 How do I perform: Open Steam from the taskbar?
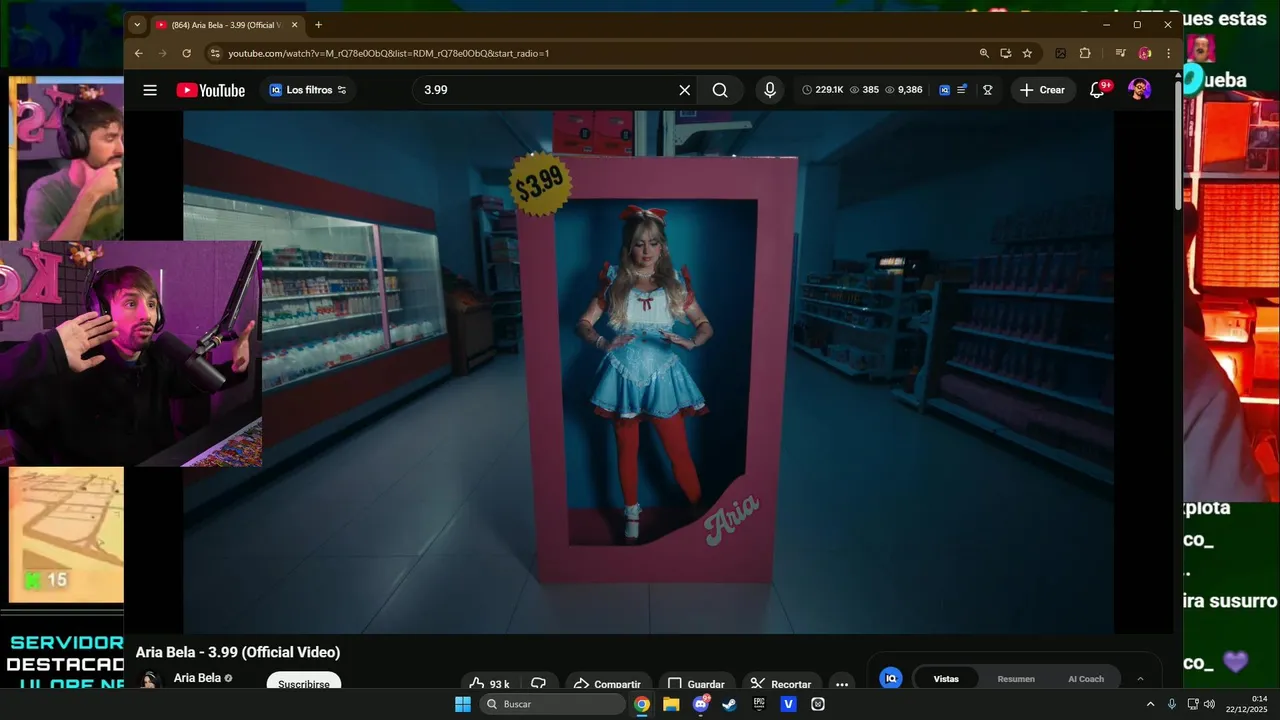pyautogui.click(x=730, y=704)
